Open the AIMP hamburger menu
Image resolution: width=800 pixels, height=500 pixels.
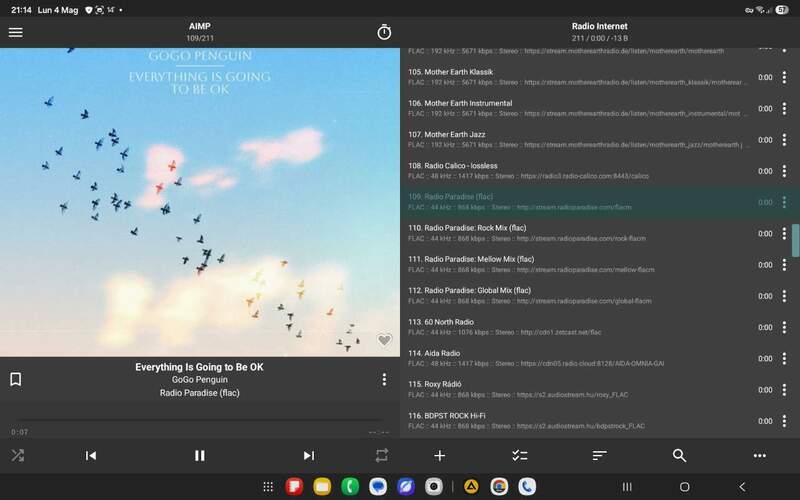pyautogui.click(x=15, y=32)
